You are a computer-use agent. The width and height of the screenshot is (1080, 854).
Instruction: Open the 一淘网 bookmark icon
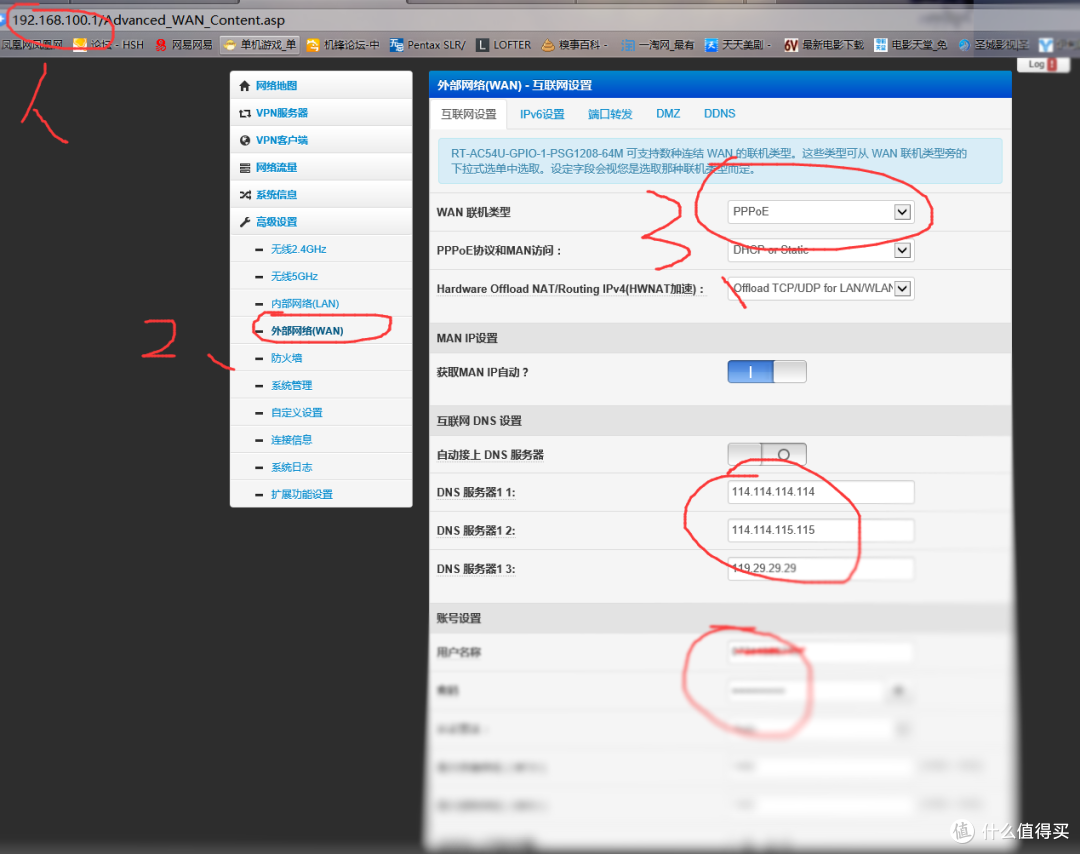[627, 45]
